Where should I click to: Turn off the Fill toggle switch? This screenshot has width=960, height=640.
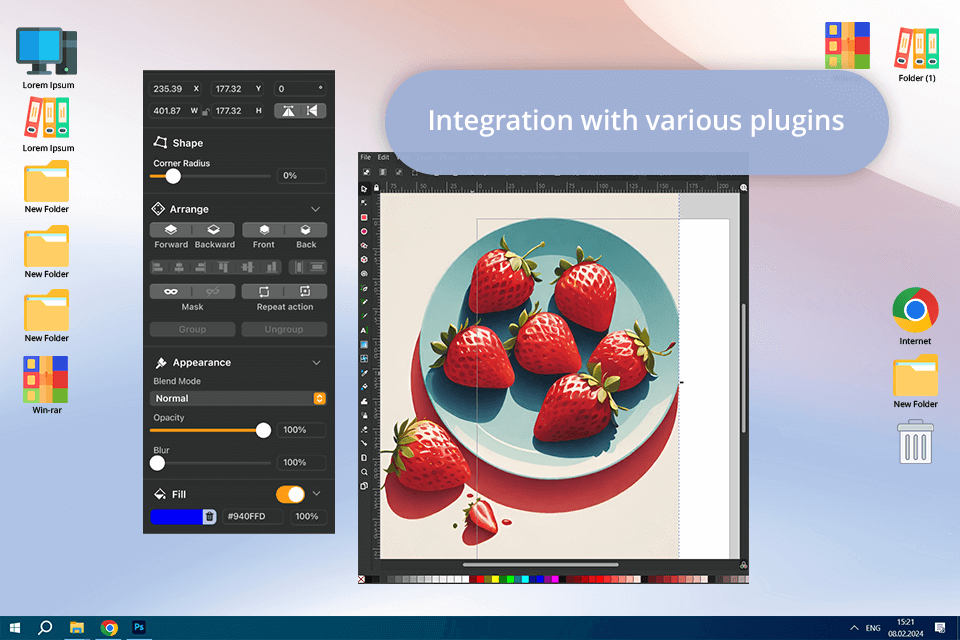[x=290, y=494]
